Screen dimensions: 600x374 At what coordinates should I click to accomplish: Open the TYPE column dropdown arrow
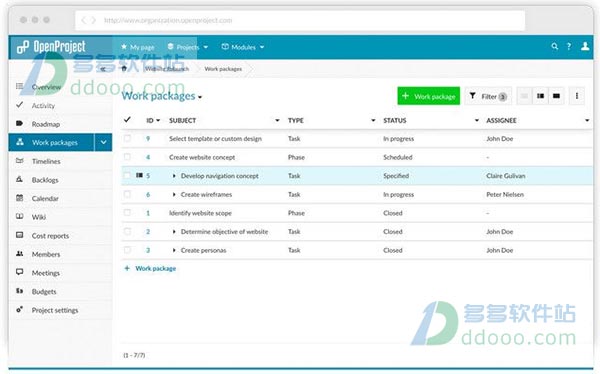[373, 120]
